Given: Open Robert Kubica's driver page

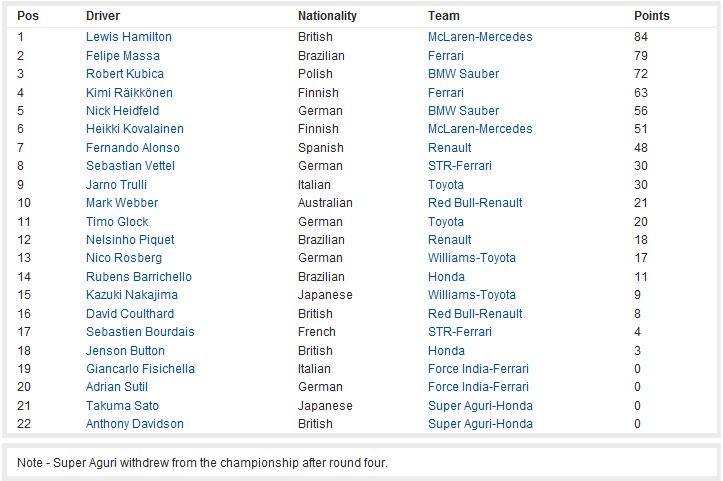Looking at the screenshot, I should pyautogui.click(x=124, y=74).
